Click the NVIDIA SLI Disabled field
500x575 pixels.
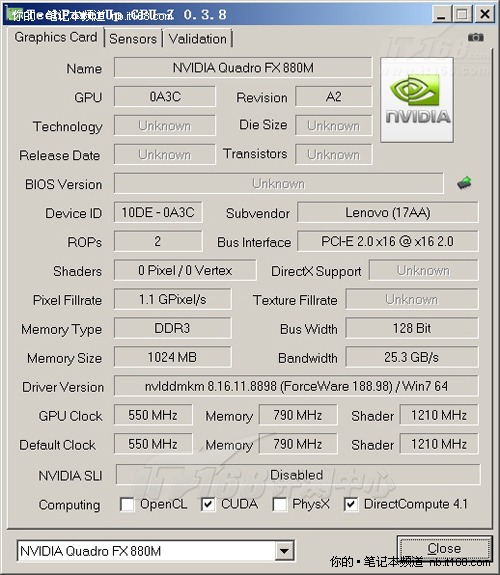click(298, 474)
